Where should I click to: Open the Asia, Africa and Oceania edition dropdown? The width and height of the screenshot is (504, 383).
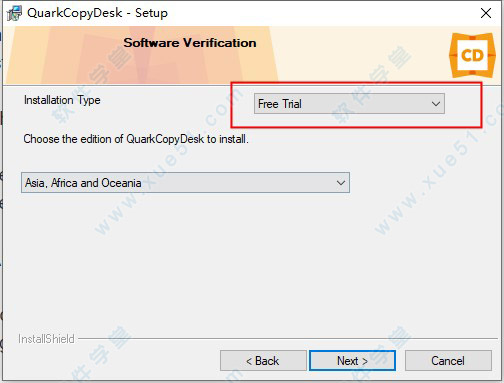[x=185, y=183]
